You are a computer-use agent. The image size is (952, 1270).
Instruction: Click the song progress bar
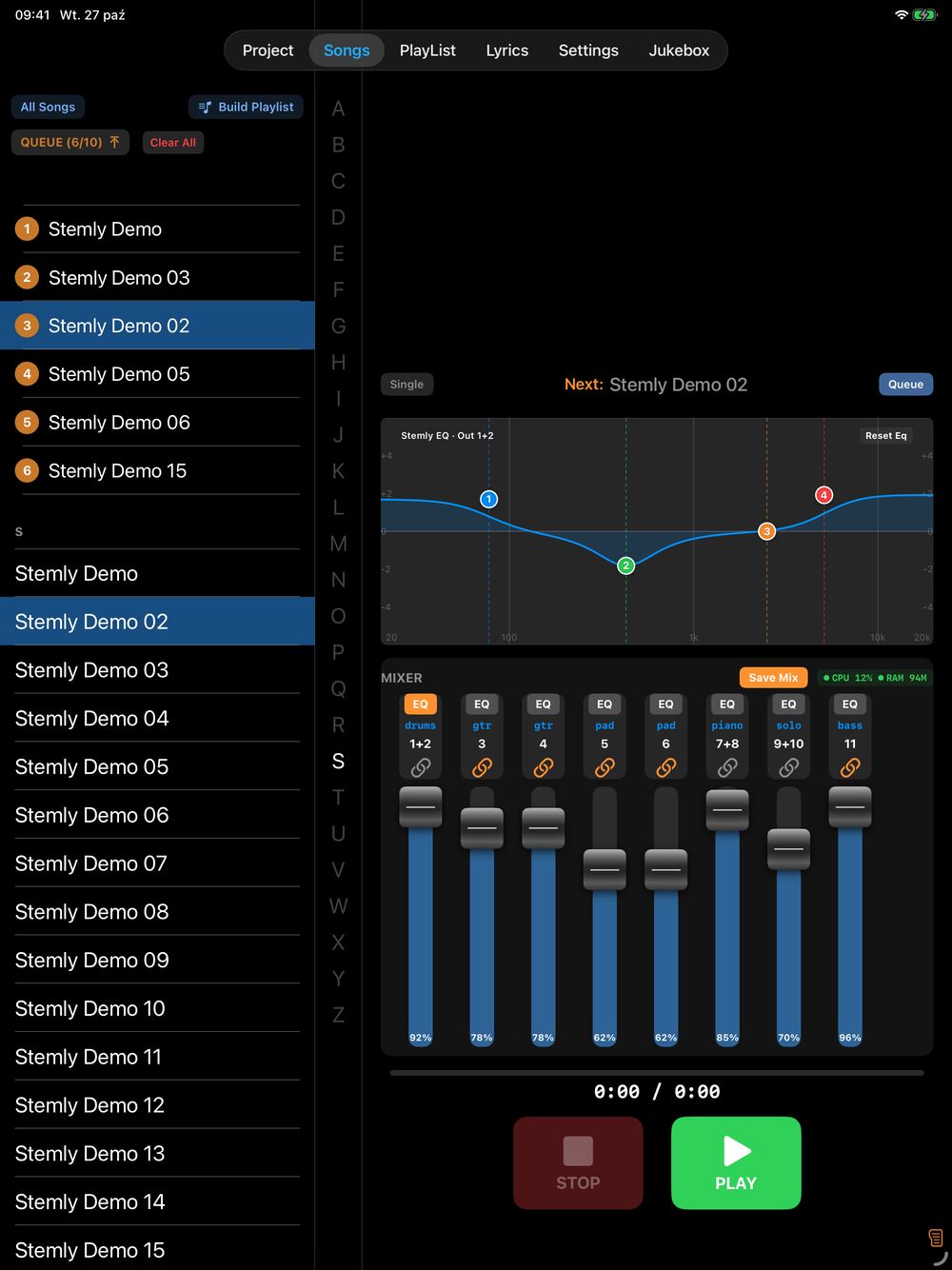click(657, 1073)
